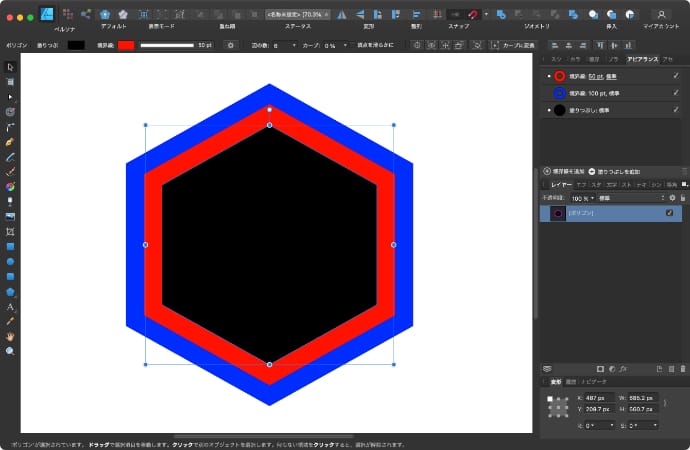The width and height of the screenshot is (690, 450).
Task: Select the Zoom magnifier tool
Action: coord(10,351)
